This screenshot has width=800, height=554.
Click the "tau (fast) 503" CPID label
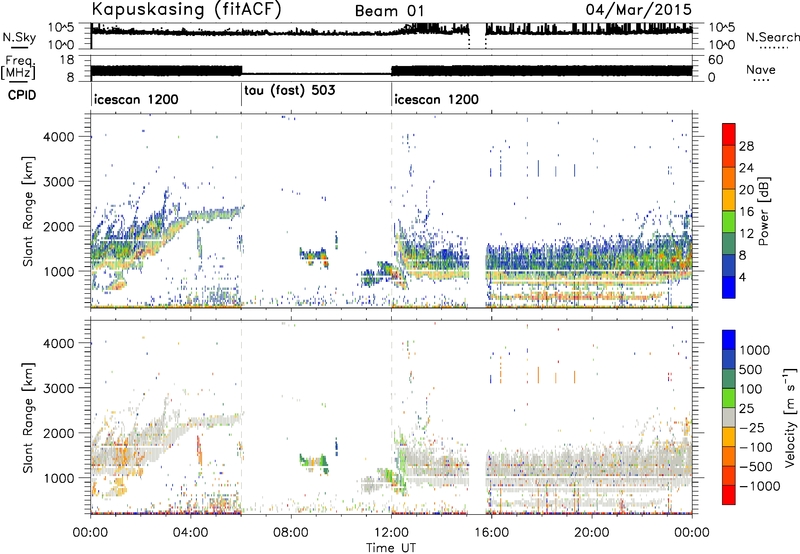pyautogui.click(x=290, y=90)
